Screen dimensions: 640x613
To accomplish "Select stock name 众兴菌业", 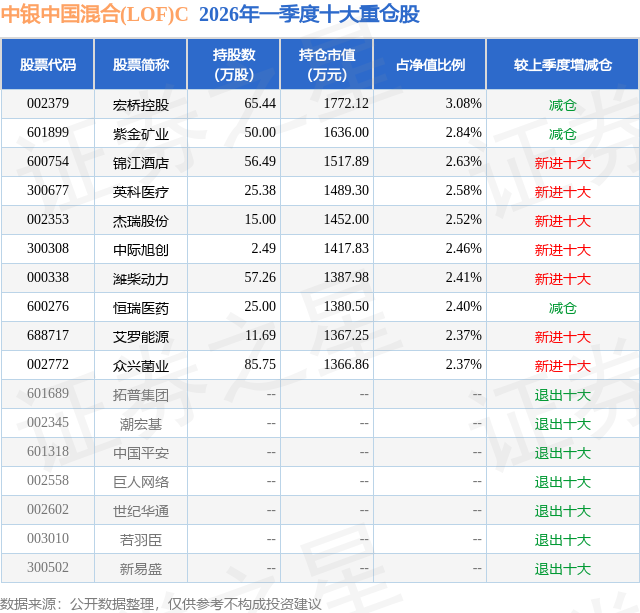I will pyautogui.click(x=141, y=366).
